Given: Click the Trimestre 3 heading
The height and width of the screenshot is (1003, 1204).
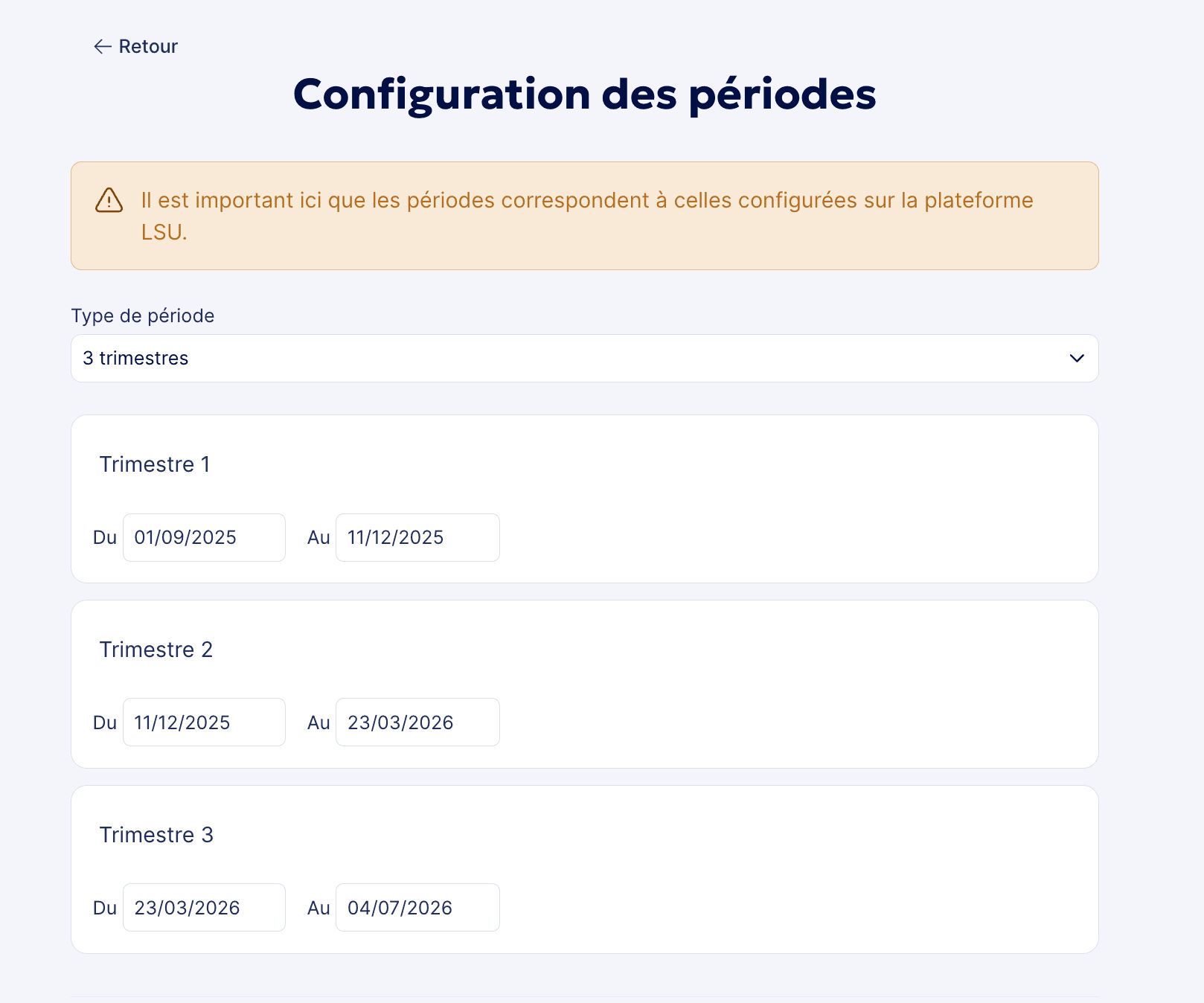Looking at the screenshot, I should [156, 834].
